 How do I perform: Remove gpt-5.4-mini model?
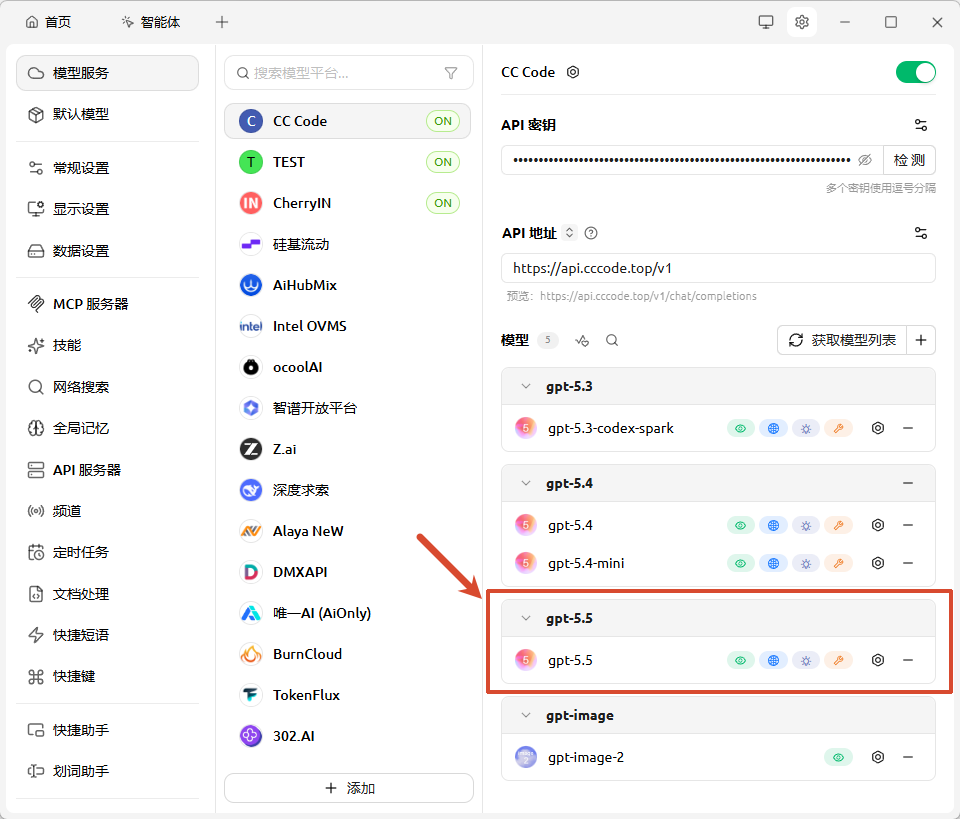point(908,563)
